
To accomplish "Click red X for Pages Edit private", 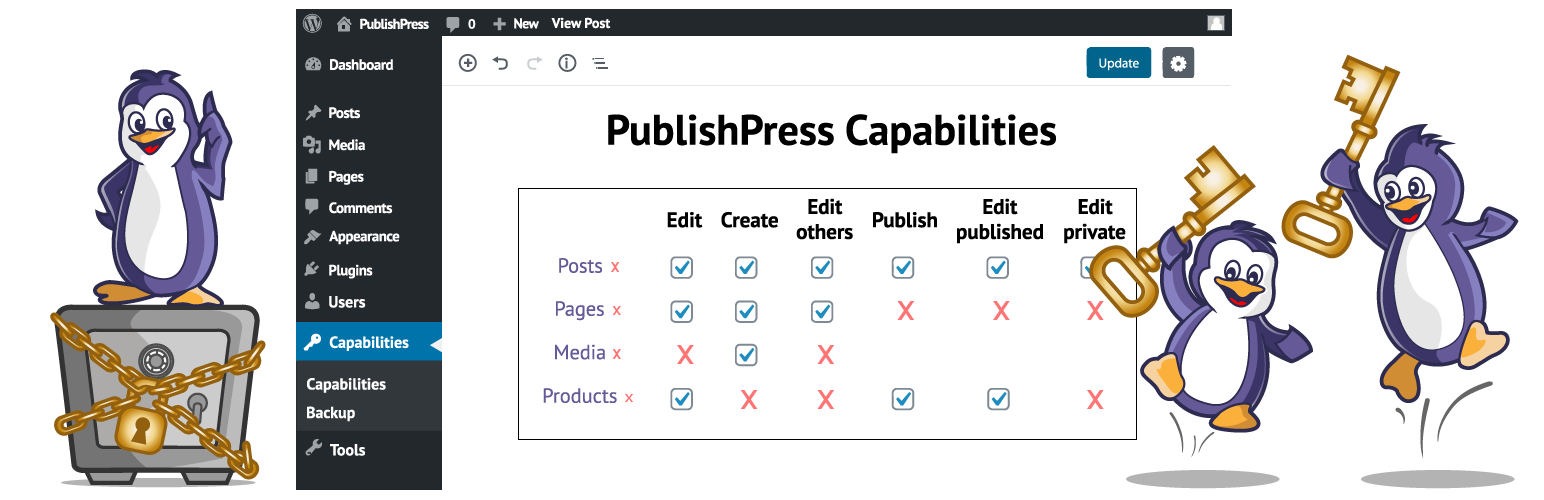I will [x=1095, y=312].
